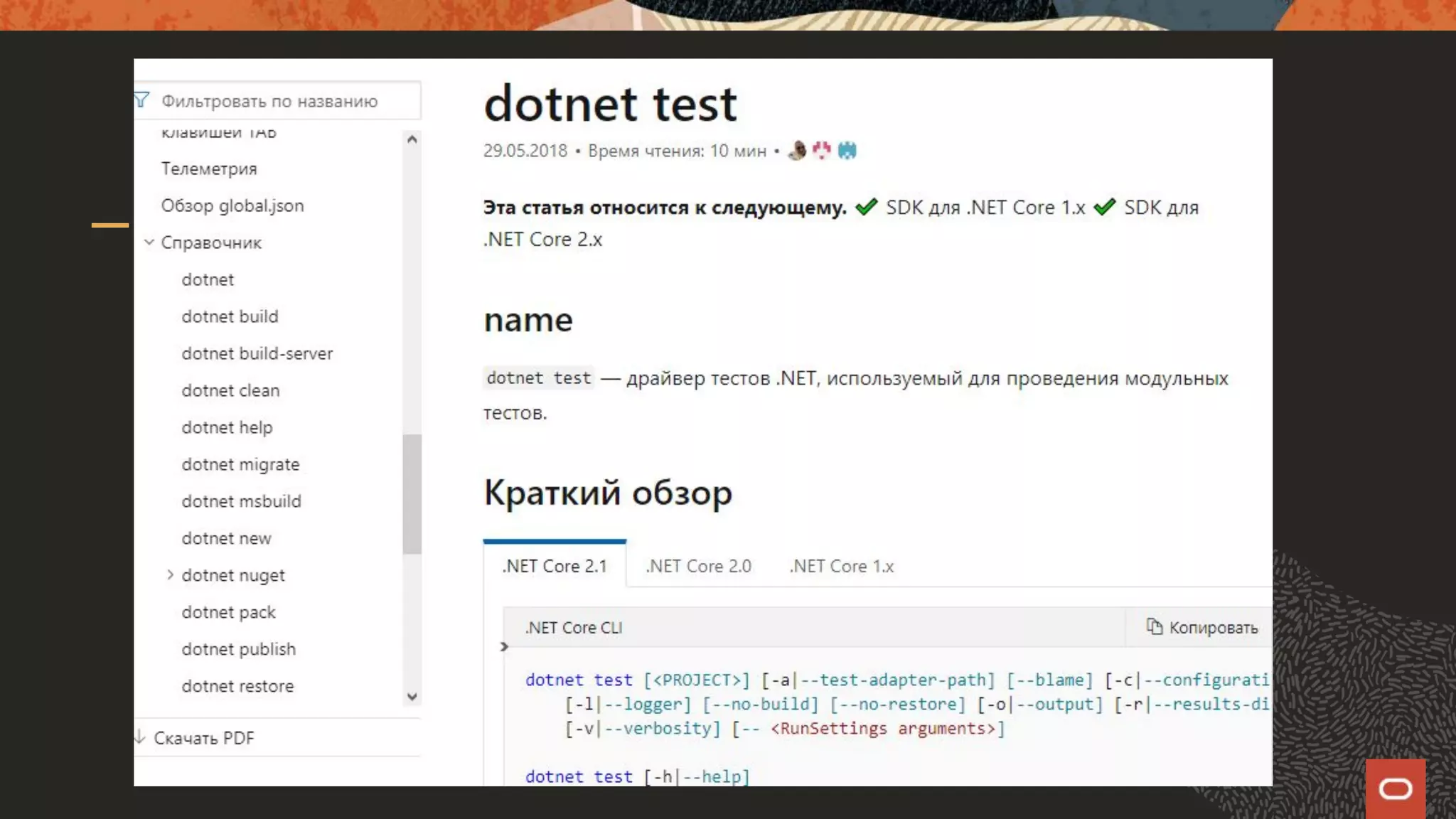
Task: Click the filter funnel icon
Action: [142, 100]
